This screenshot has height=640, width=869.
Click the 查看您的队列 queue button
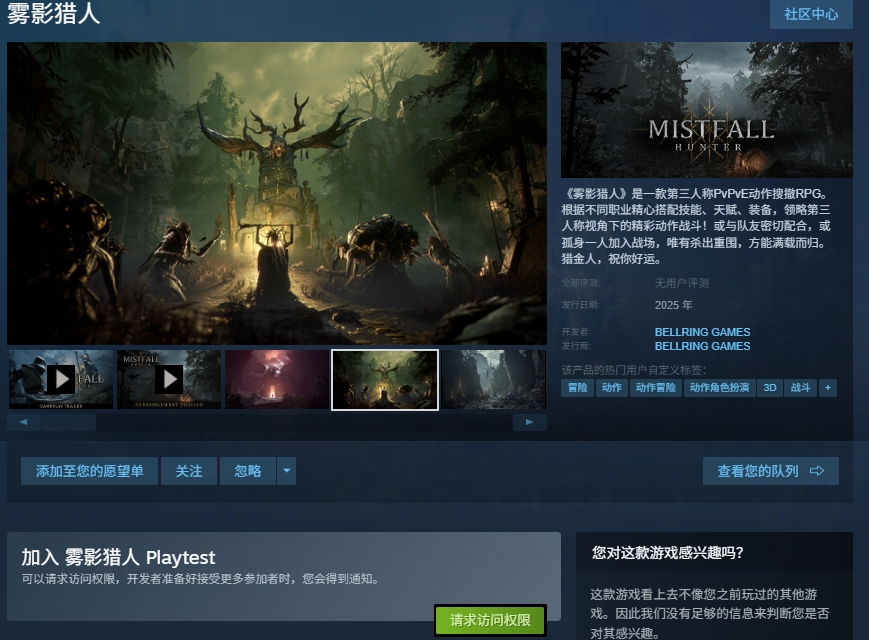770,471
